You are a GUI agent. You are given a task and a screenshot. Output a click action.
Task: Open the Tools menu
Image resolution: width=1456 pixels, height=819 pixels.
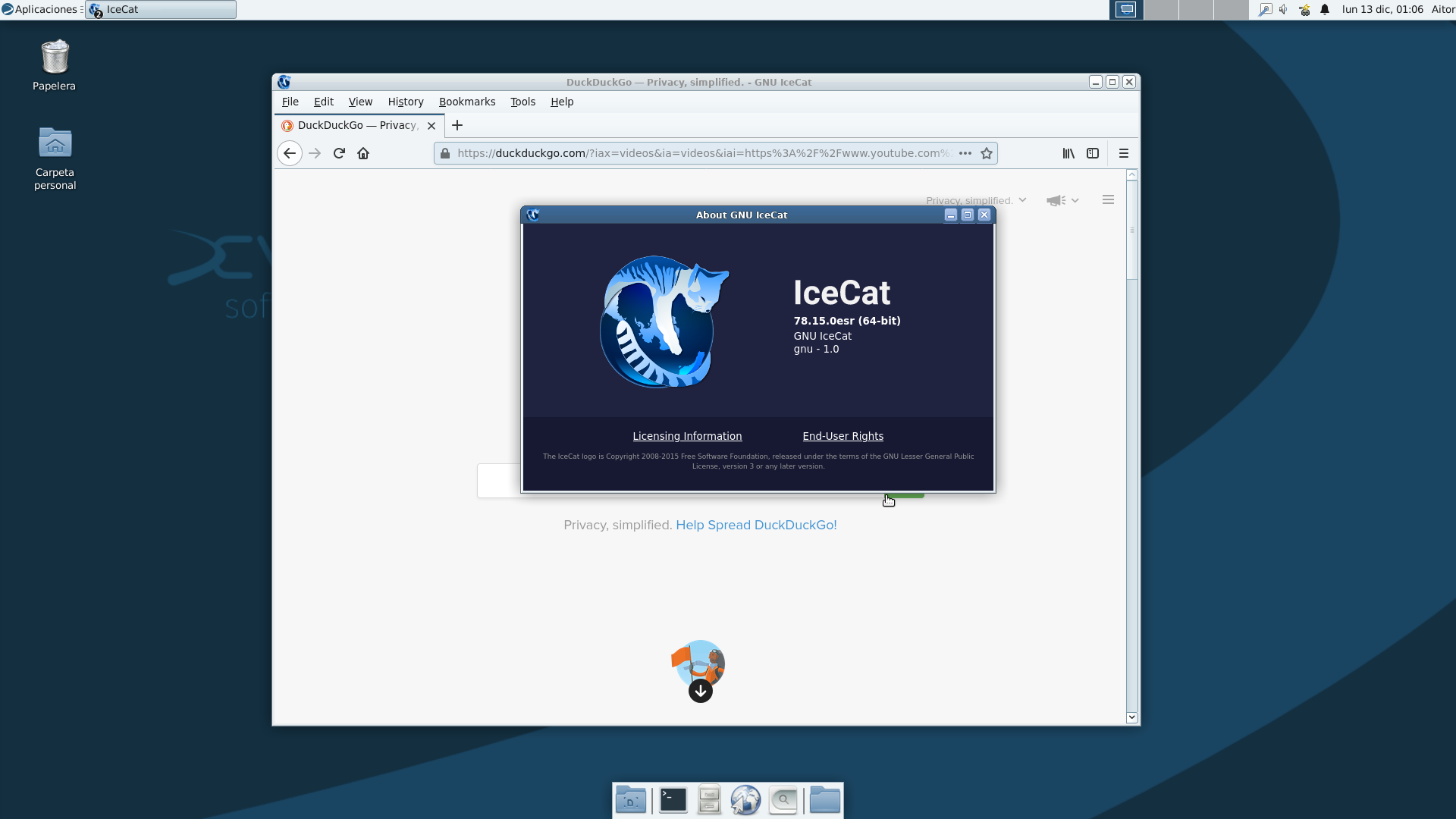522,102
